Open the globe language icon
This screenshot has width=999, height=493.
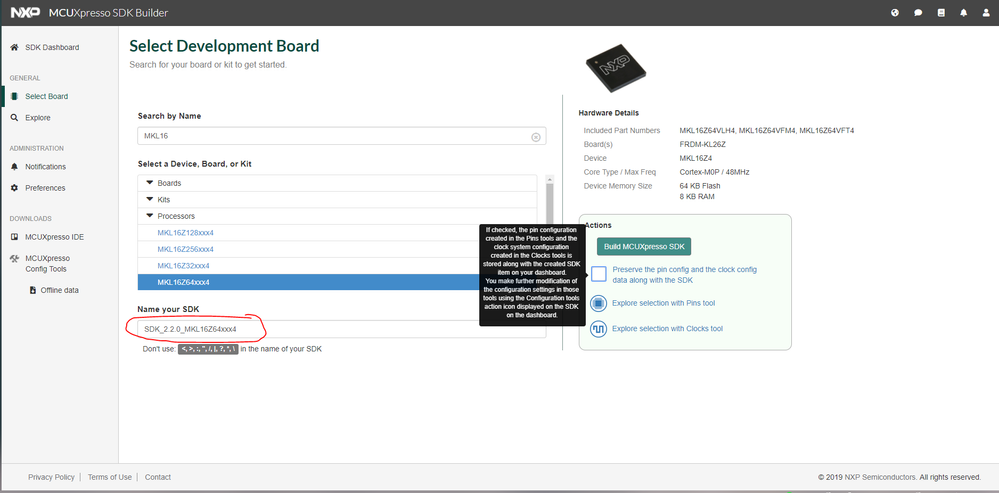click(x=895, y=13)
